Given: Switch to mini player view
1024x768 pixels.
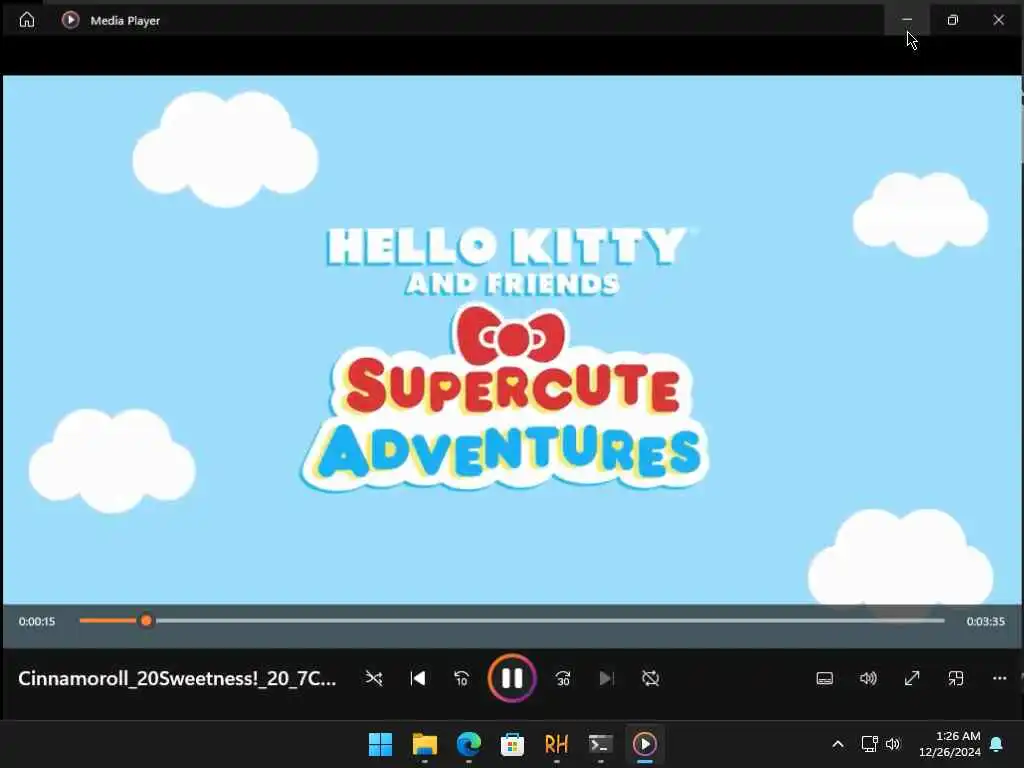Looking at the screenshot, I should [956, 679].
